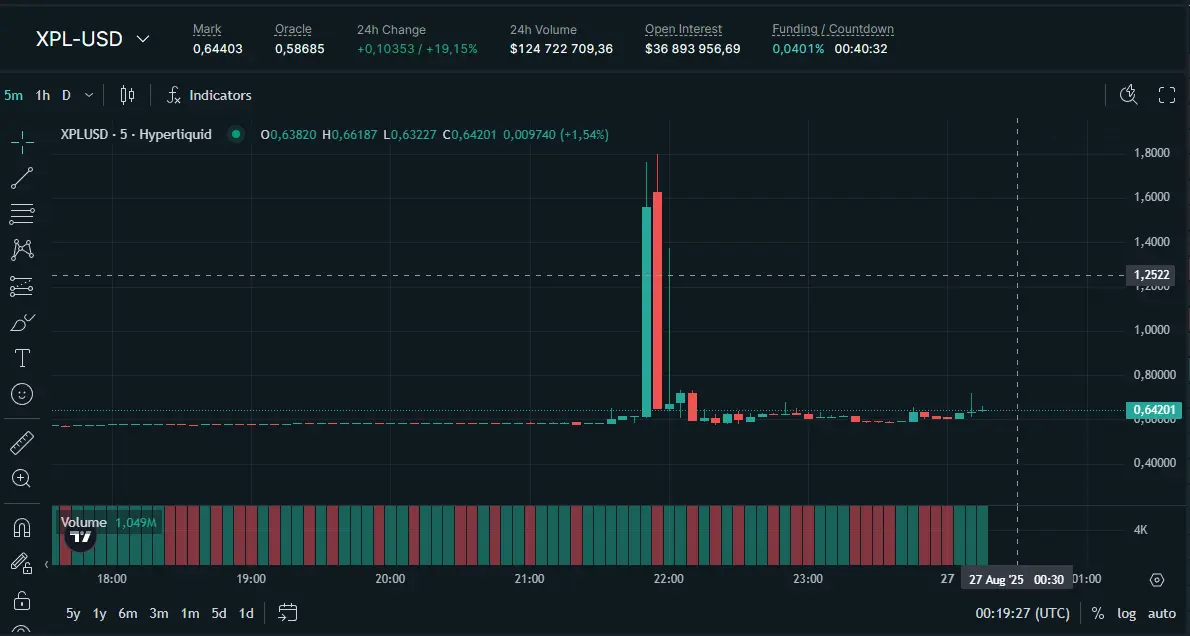Expand the timeframe dropdown chevron

point(89,95)
